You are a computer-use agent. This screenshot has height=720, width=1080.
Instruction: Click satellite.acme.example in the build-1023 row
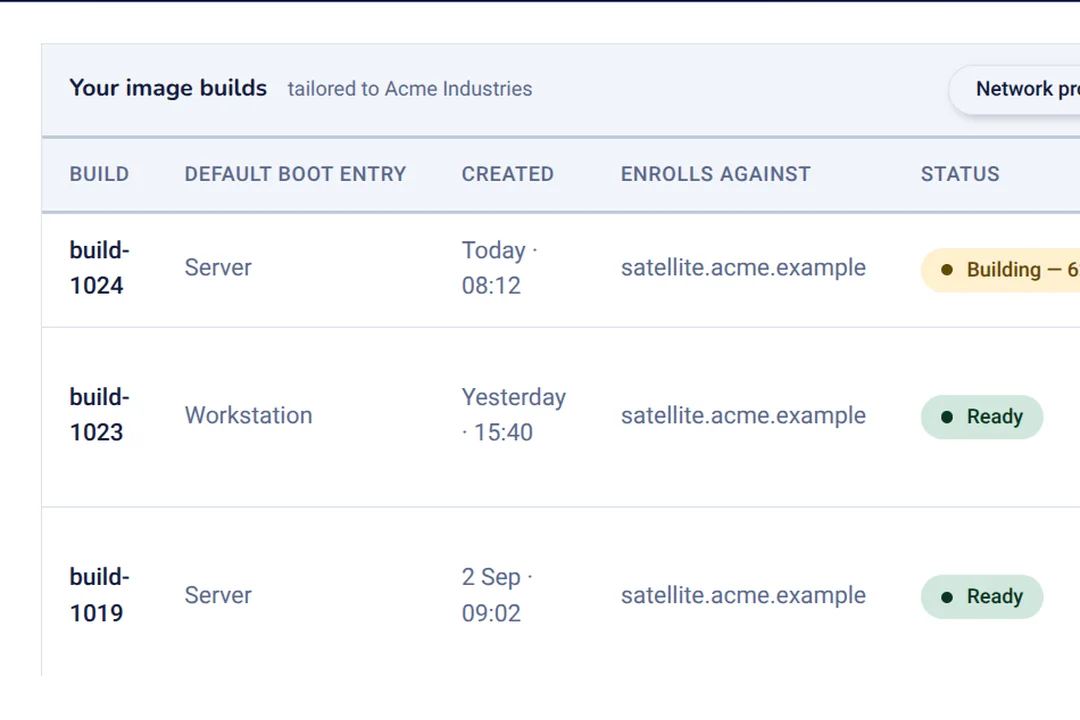click(743, 415)
